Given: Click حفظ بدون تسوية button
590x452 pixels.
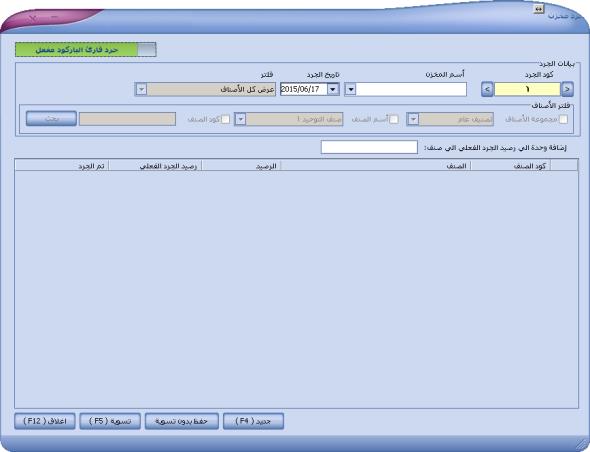Looking at the screenshot, I should pyautogui.click(x=182, y=421).
